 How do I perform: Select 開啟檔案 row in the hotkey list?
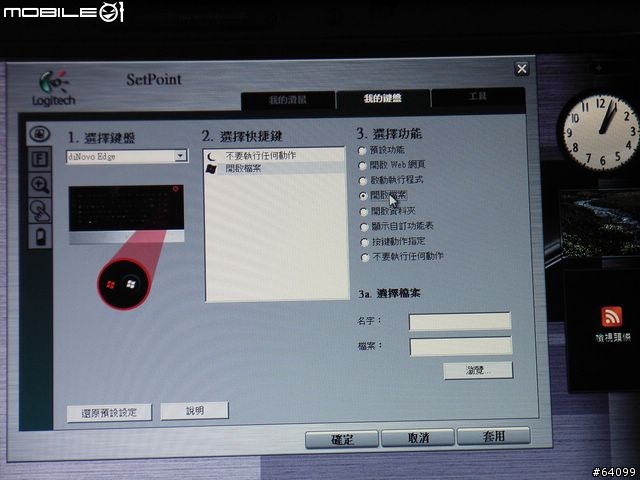click(x=275, y=168)
